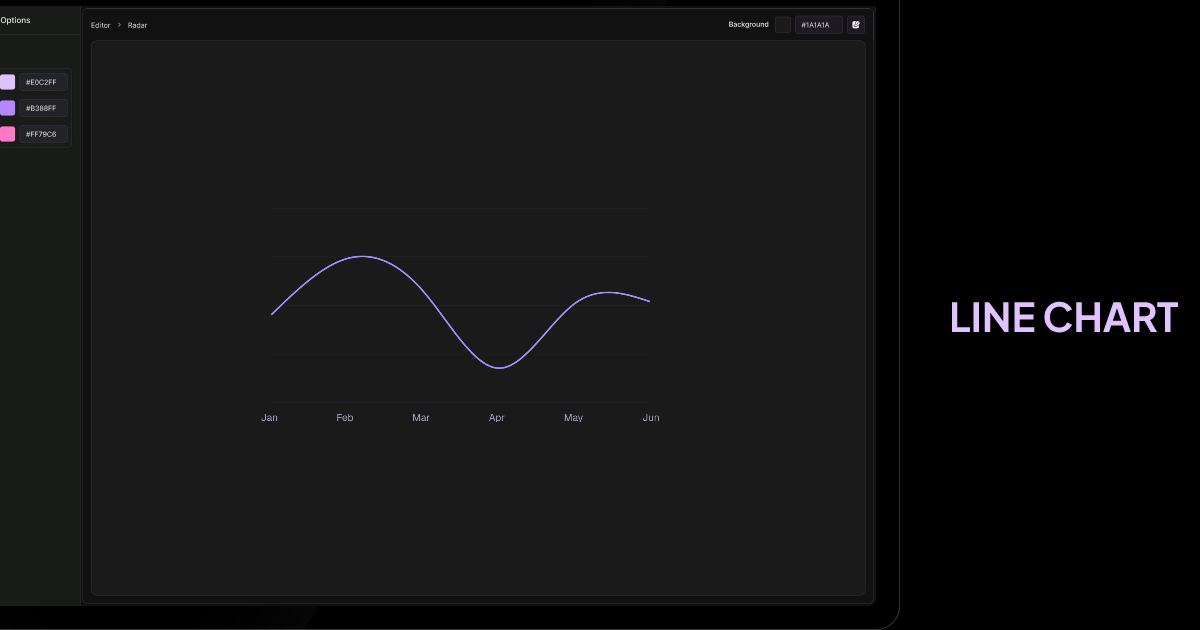Click the Options panel header
1200x630 pixels.
14,19
